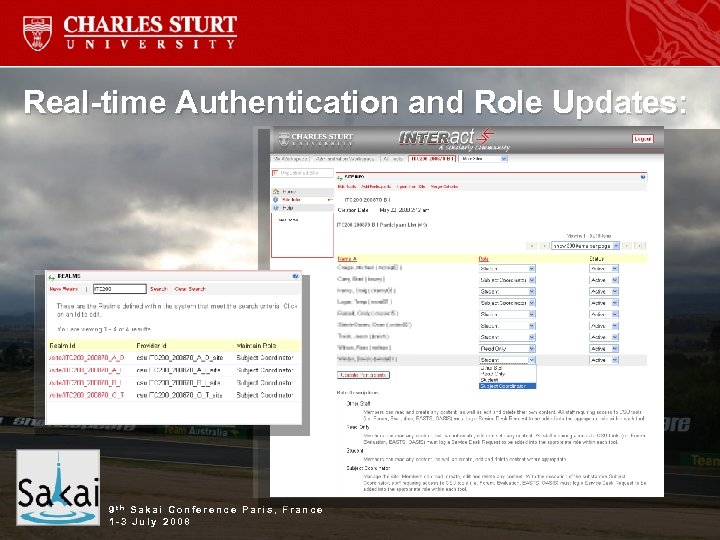Open the Status dropdown for Cary, Brad
The width and height of the screenshot is (720, 540).
pyautogui.click(x=604, y=280)
